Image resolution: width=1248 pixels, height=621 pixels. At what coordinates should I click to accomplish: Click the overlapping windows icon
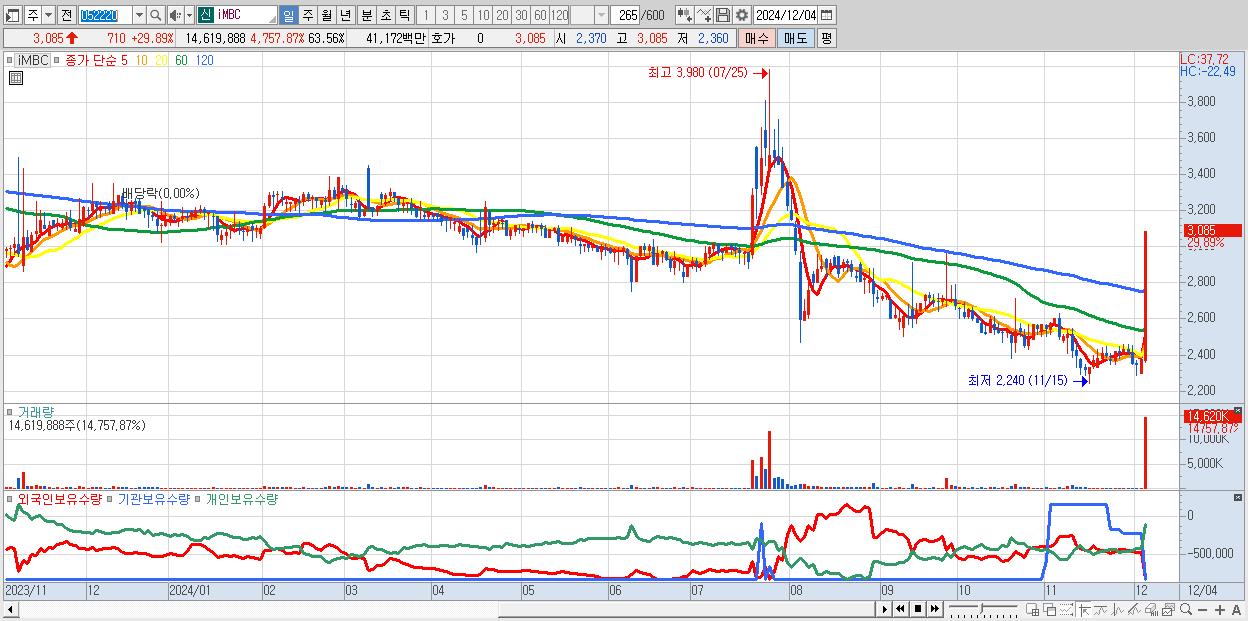tap(1050, 609)
